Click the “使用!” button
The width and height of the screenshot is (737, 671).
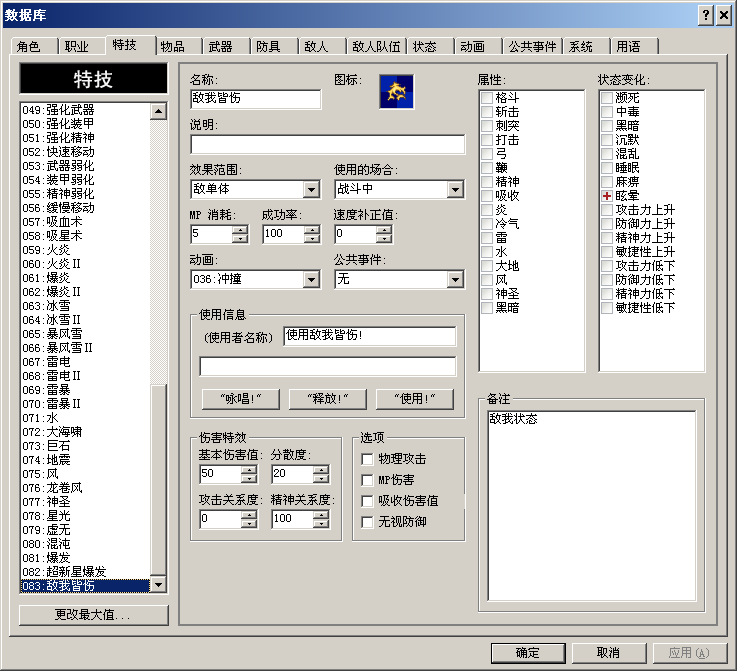click(415, 399)
